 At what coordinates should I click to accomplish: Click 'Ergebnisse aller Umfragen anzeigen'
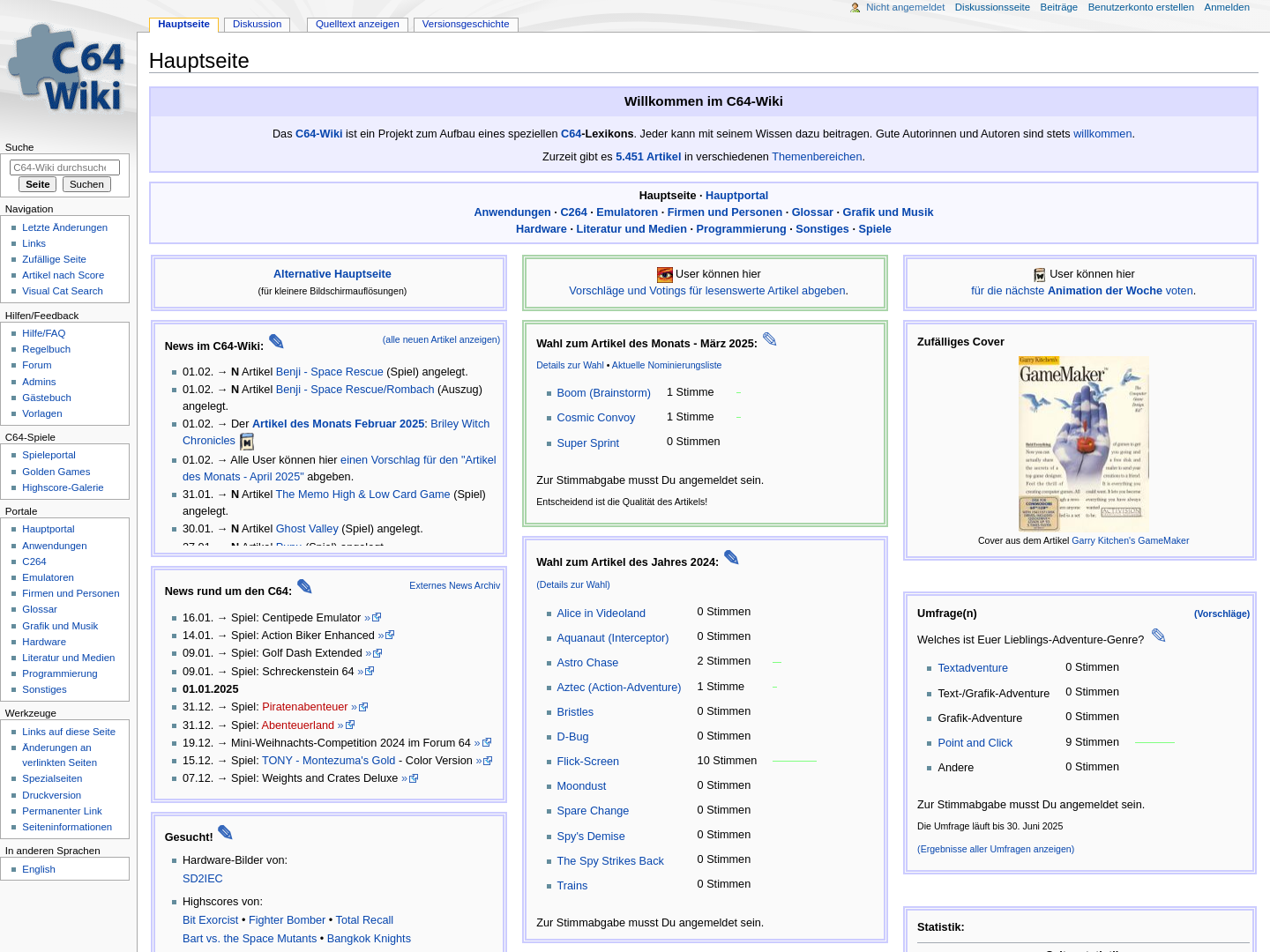[x=996, y=849]
